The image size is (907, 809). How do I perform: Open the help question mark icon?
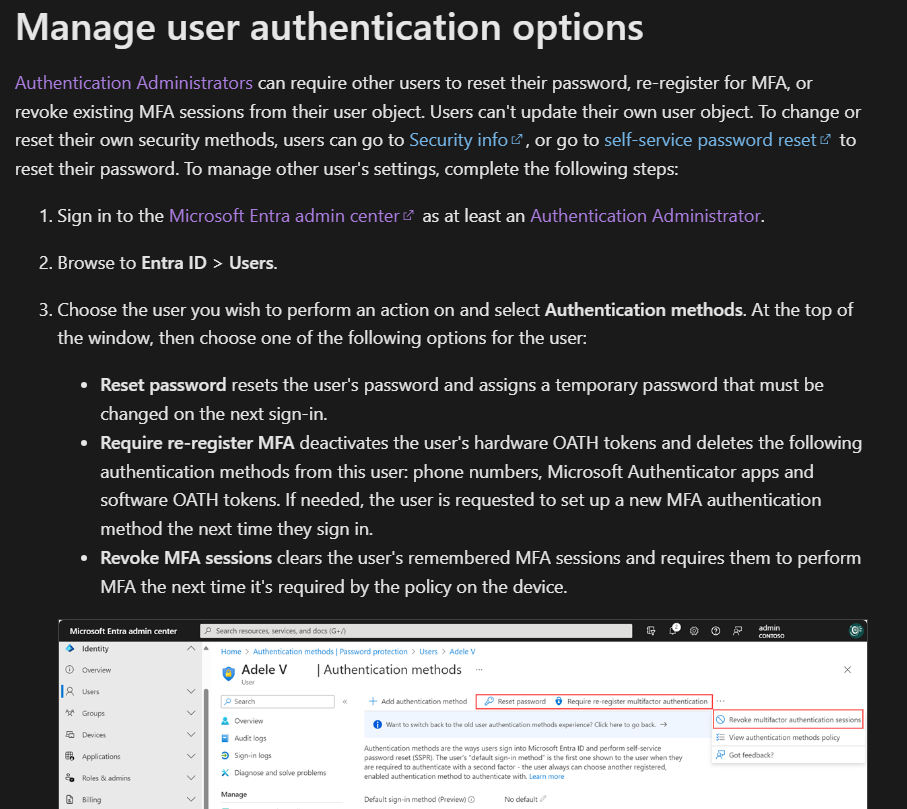(x=716, y=631)
